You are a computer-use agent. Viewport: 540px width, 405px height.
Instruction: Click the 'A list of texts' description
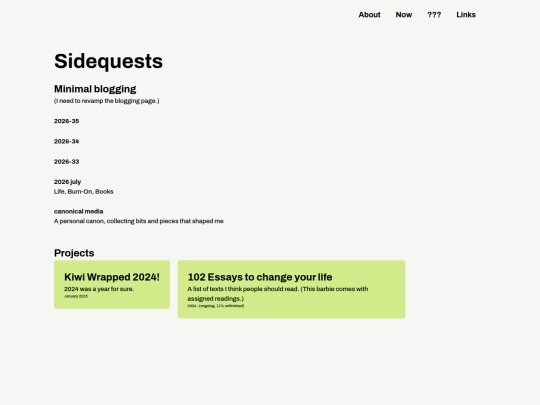[278, 294]
